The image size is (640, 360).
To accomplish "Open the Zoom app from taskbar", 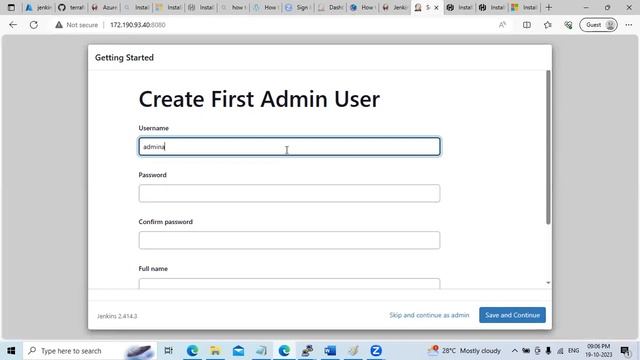I will click(x=376, y=351).
